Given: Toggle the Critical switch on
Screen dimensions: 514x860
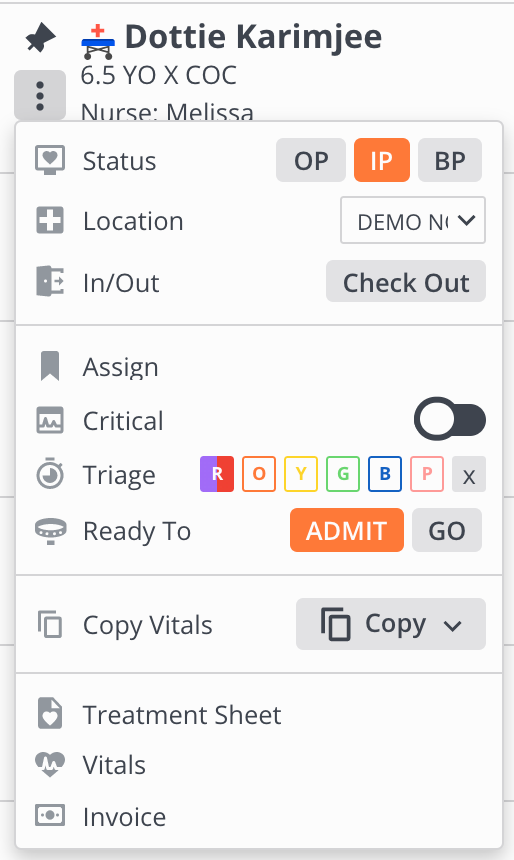Looking at the screenshot, I should pos(450,420).
